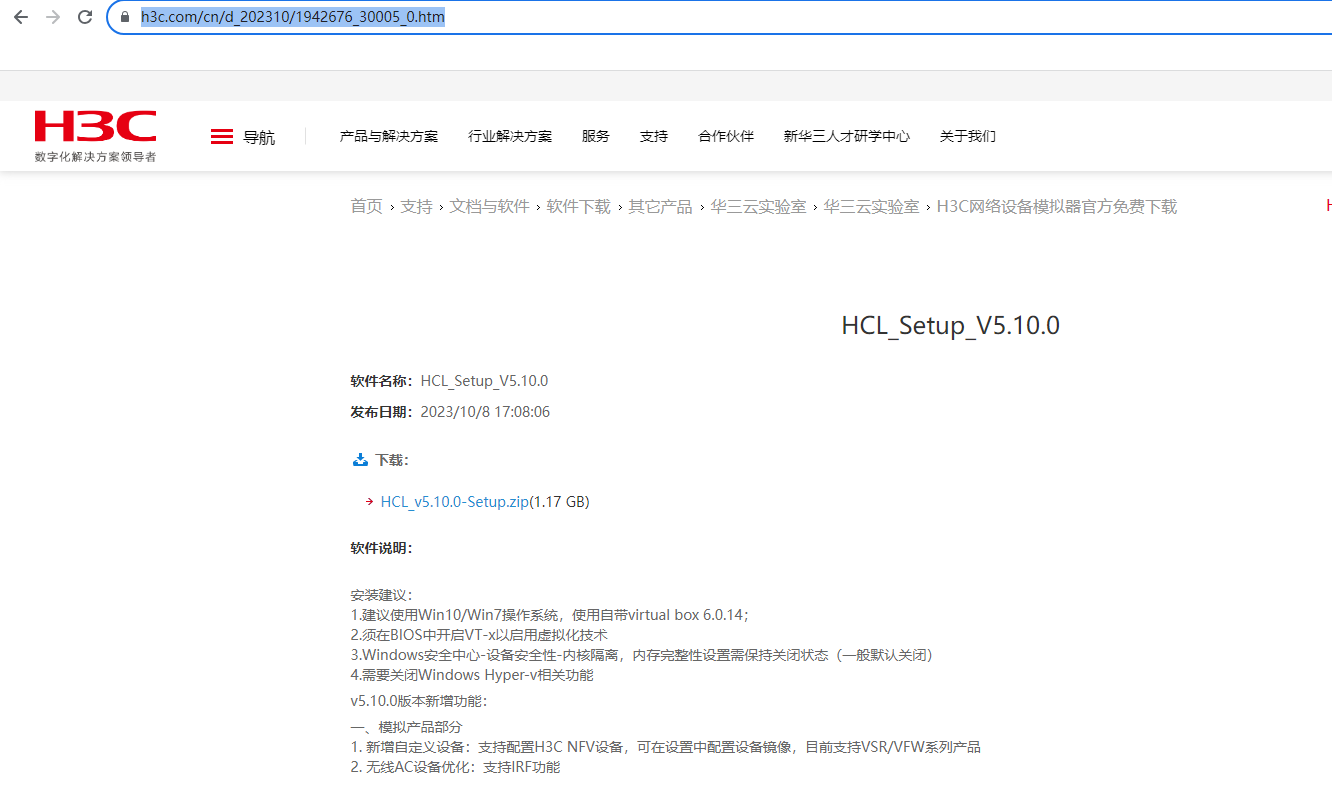1332x809 pixels.
Task: Click the HCL_Setup_V5.10.0 page title
Action: (950, 326)
